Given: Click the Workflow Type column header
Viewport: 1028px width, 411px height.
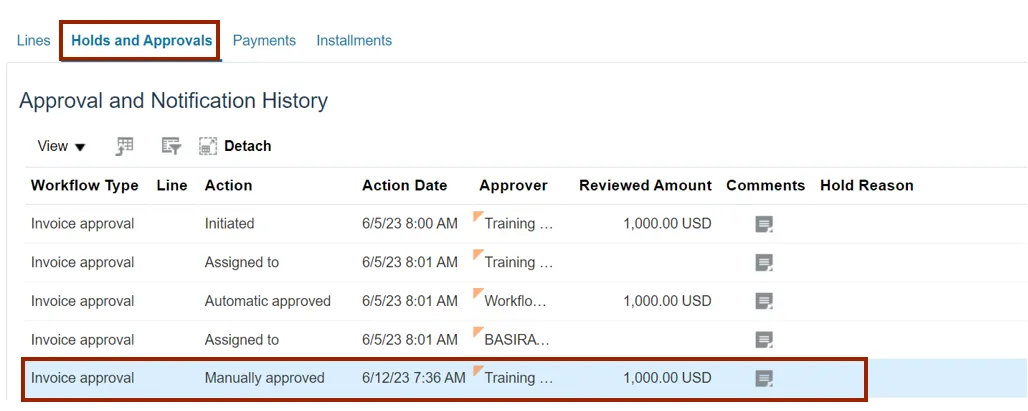Looking at the screenshot, I should click(x=84, y=185).
